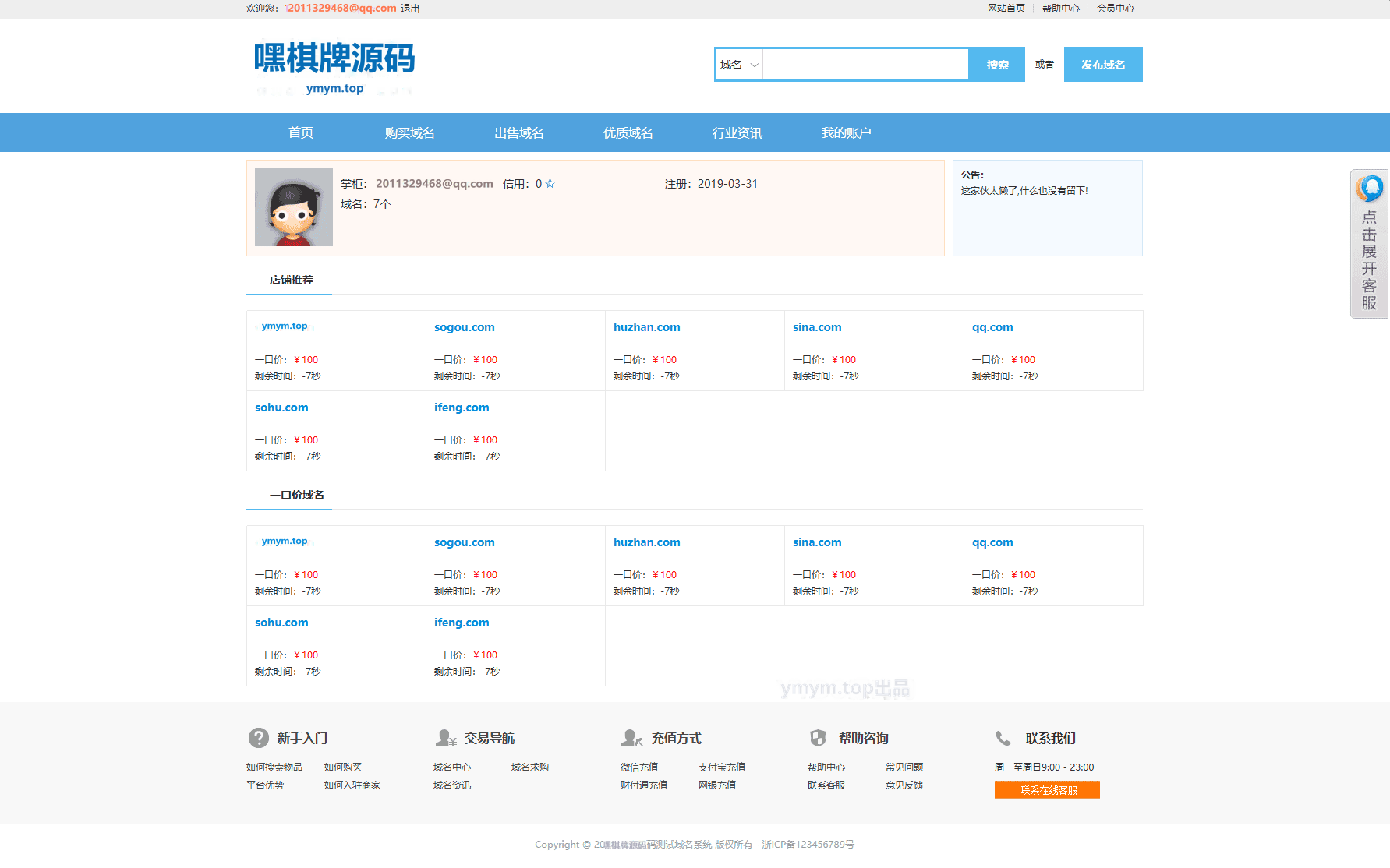1390x868 pixels.
Task: Click the 交易导航 user icon
Action: pos(446,738)
